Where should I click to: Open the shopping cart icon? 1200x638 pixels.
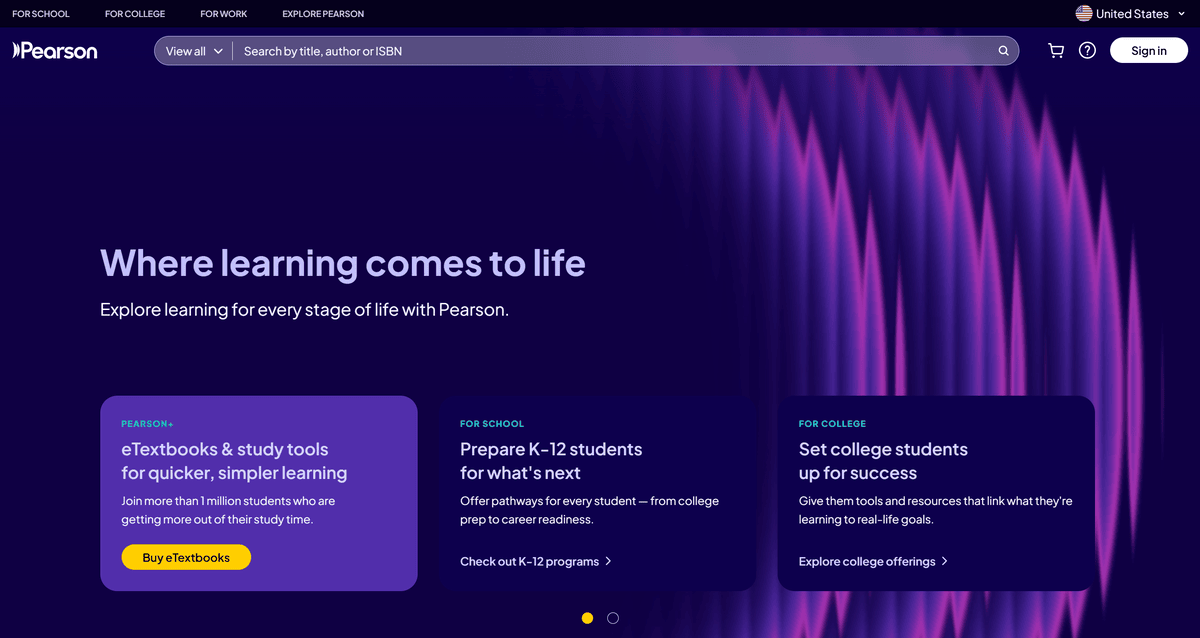pyautogui.click(x=1056, y=51)
